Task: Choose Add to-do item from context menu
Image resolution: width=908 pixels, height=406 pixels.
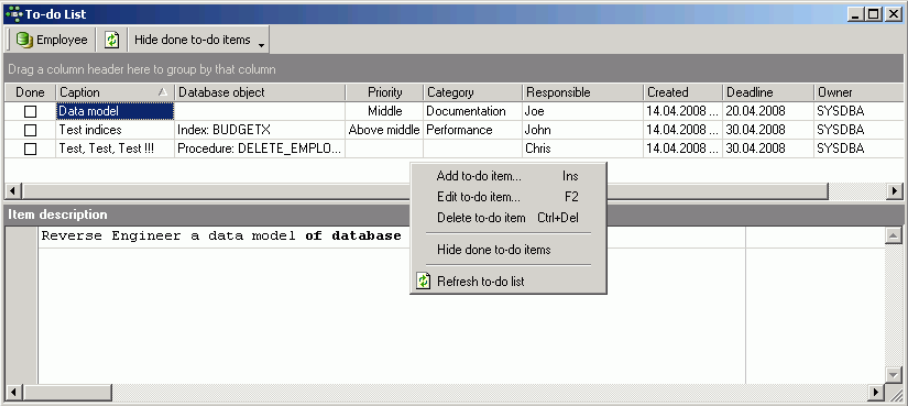Action: [479, 177]
